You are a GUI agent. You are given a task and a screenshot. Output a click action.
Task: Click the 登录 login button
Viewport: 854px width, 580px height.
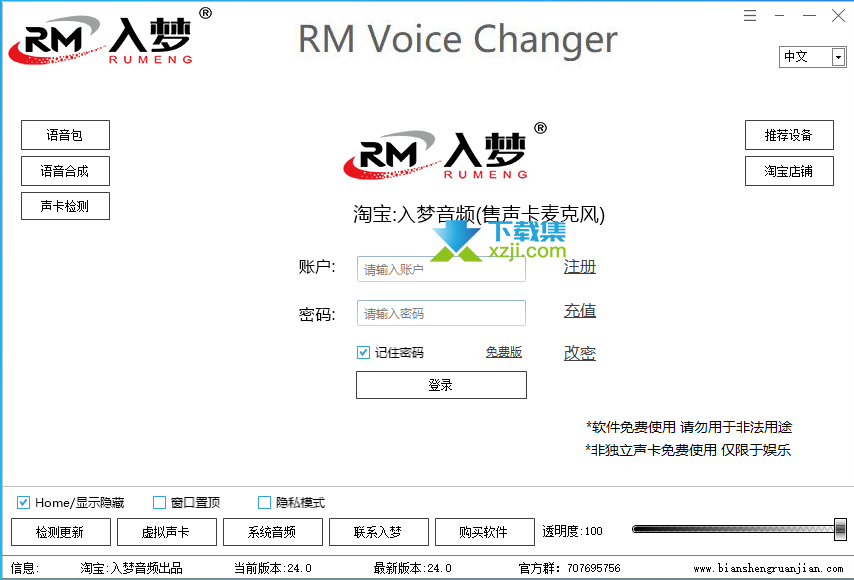click(x=441, y=385)
